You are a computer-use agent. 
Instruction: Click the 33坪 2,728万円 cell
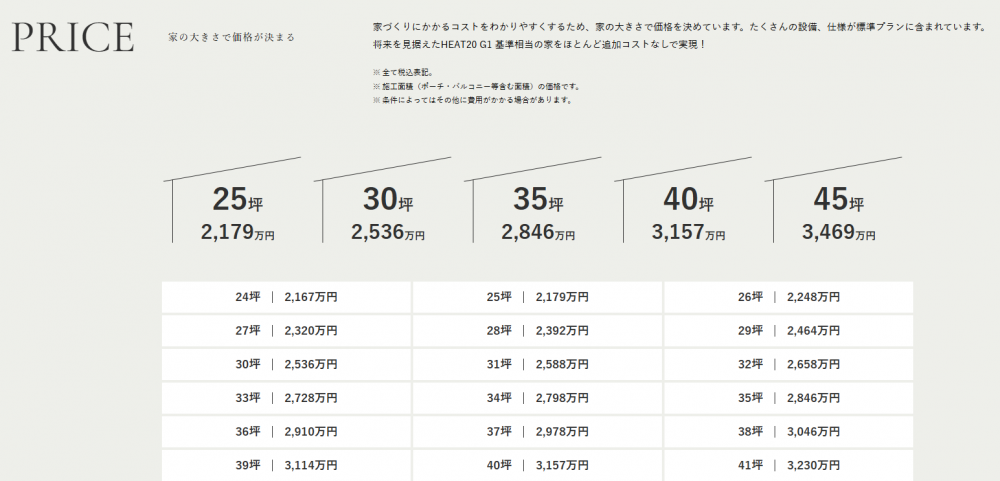tap(286, 398)
